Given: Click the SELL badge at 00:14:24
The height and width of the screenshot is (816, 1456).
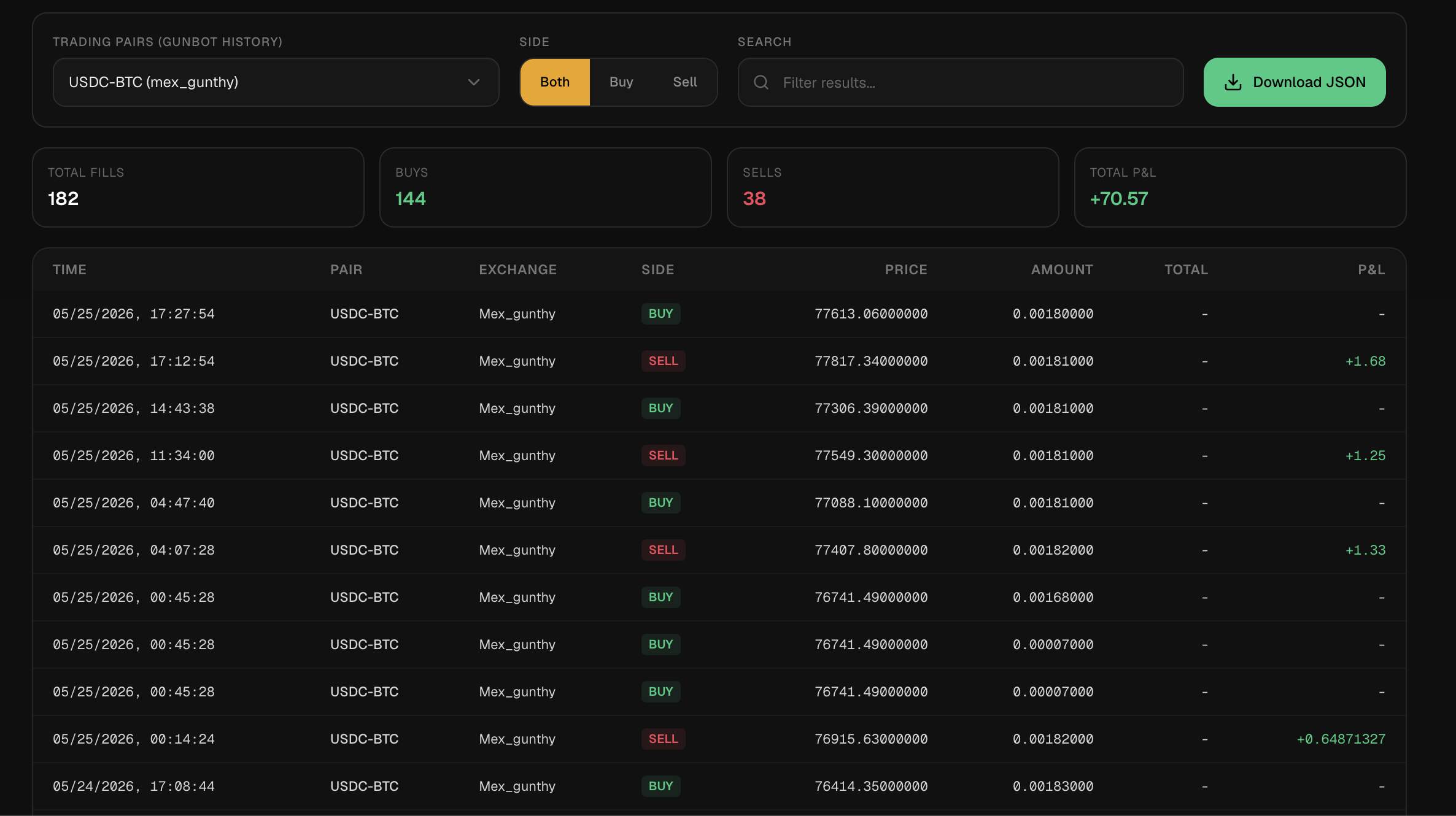Looking at the screenshot, I should tap(664, 739).
